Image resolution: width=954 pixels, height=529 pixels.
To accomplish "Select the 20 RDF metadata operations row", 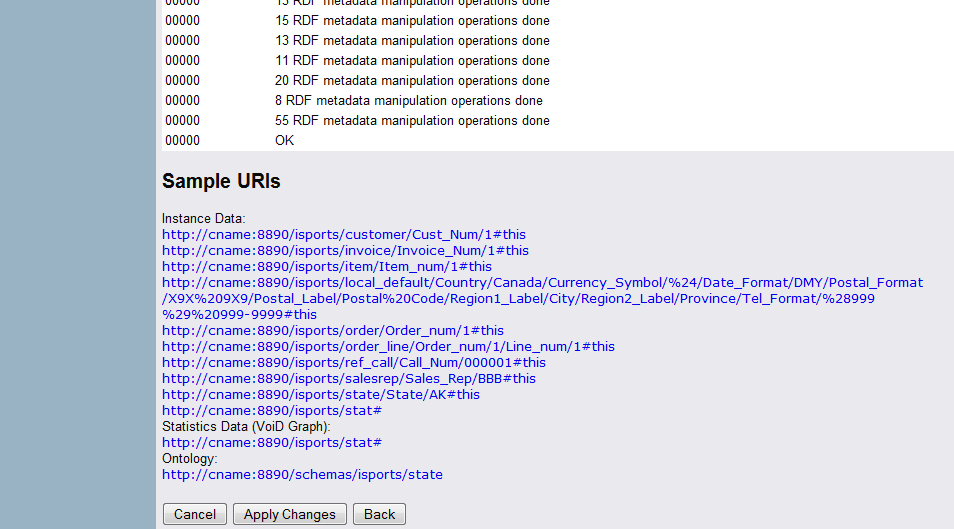I will pyautogui.click(x=412, y=80).
